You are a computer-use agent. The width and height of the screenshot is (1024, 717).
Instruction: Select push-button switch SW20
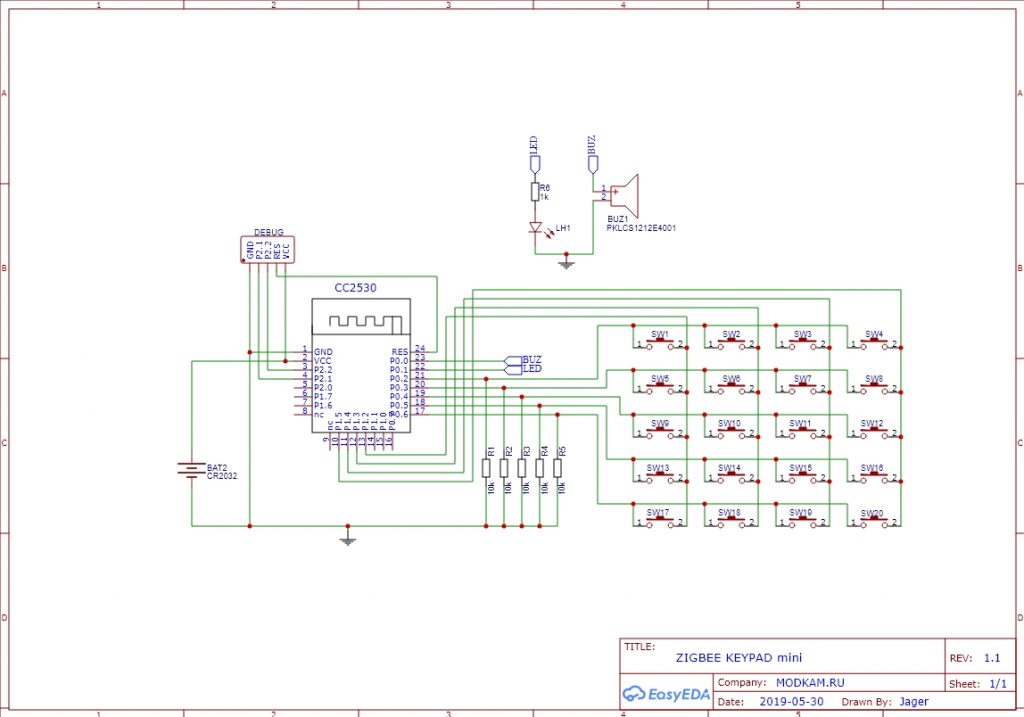click(874, 520)
